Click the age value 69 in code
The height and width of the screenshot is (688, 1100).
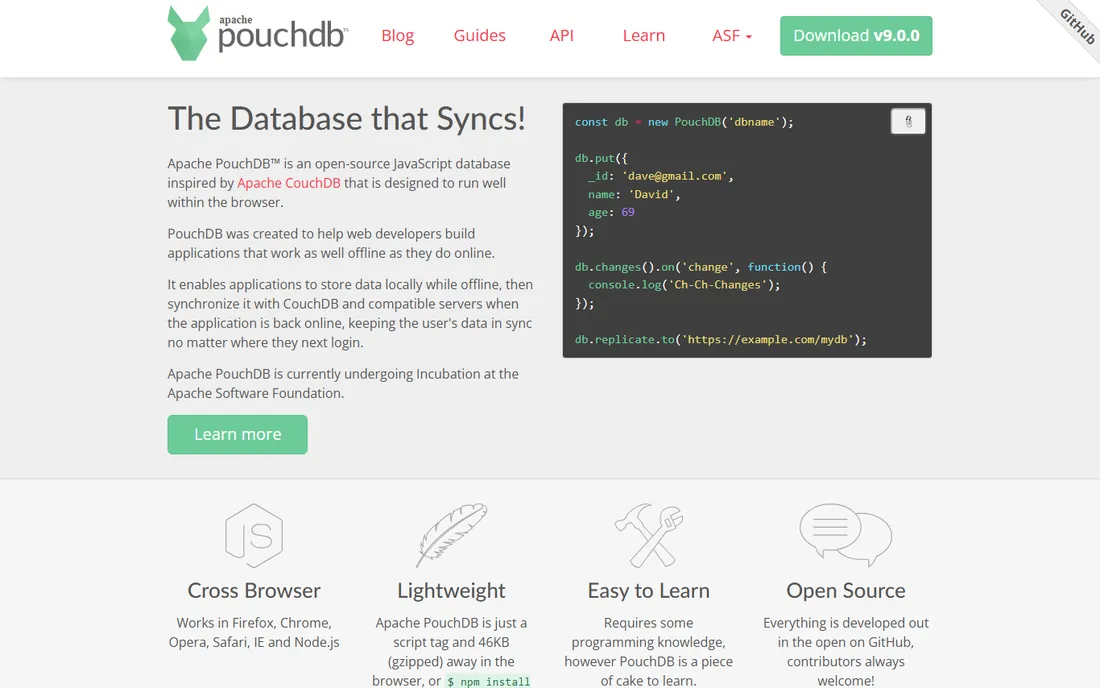628,213
